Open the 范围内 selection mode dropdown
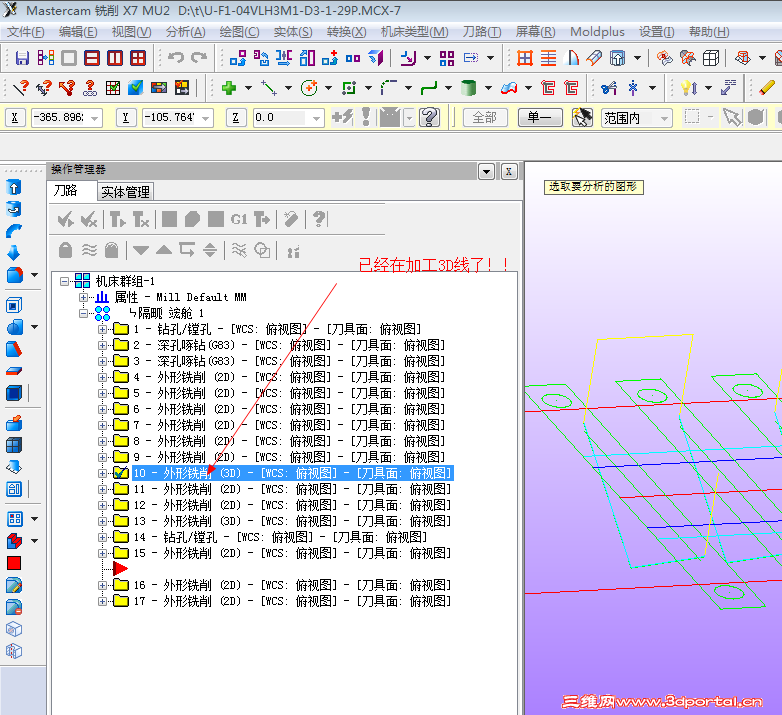782x715 pixels. click(x=664, y=119)
